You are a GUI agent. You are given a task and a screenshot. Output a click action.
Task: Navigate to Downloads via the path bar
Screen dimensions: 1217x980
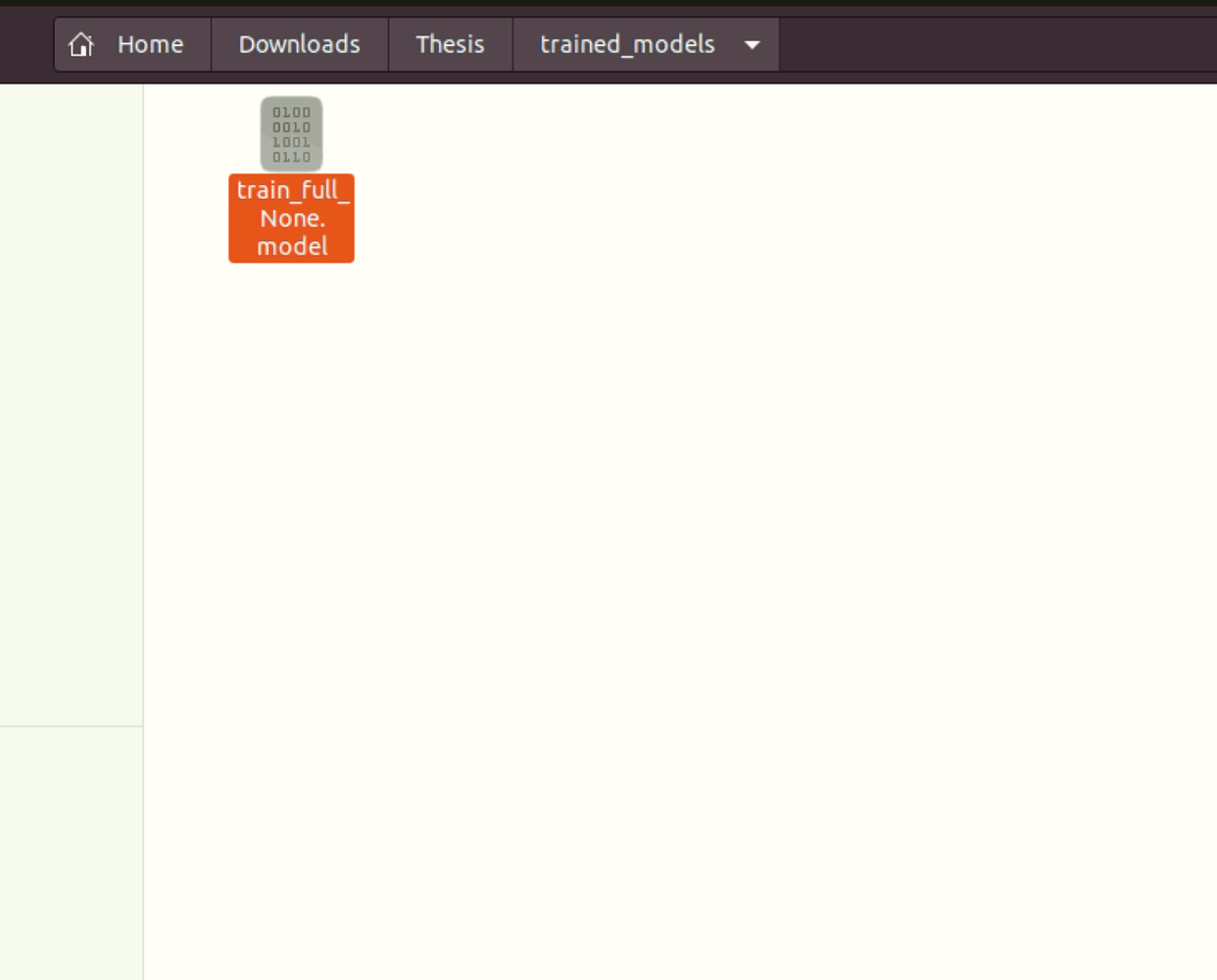(298, 44)
